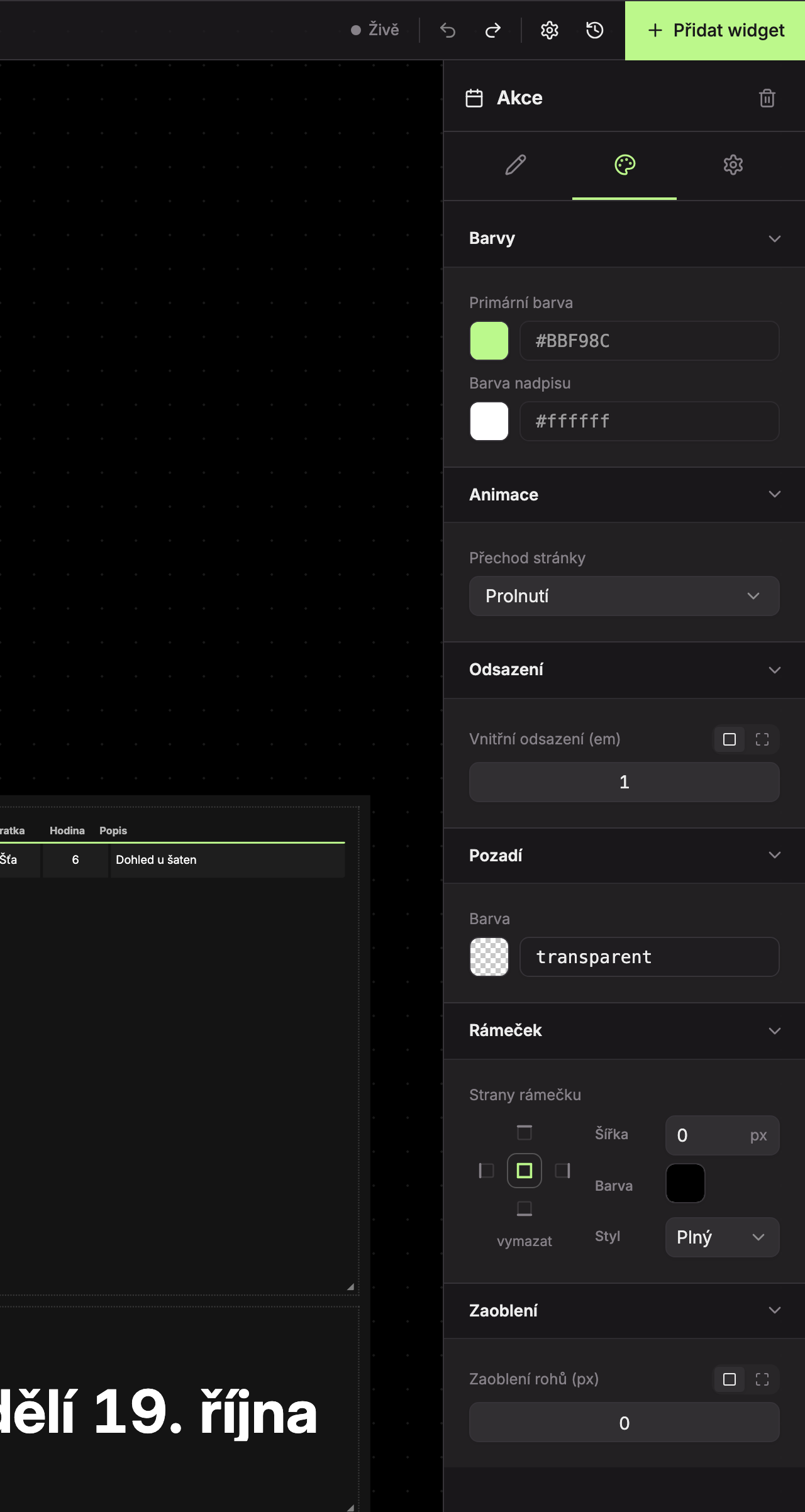The height and width of the screenshot is (1512, 805).
Task: Click the redo arrow icon
Action: point(493,30)
